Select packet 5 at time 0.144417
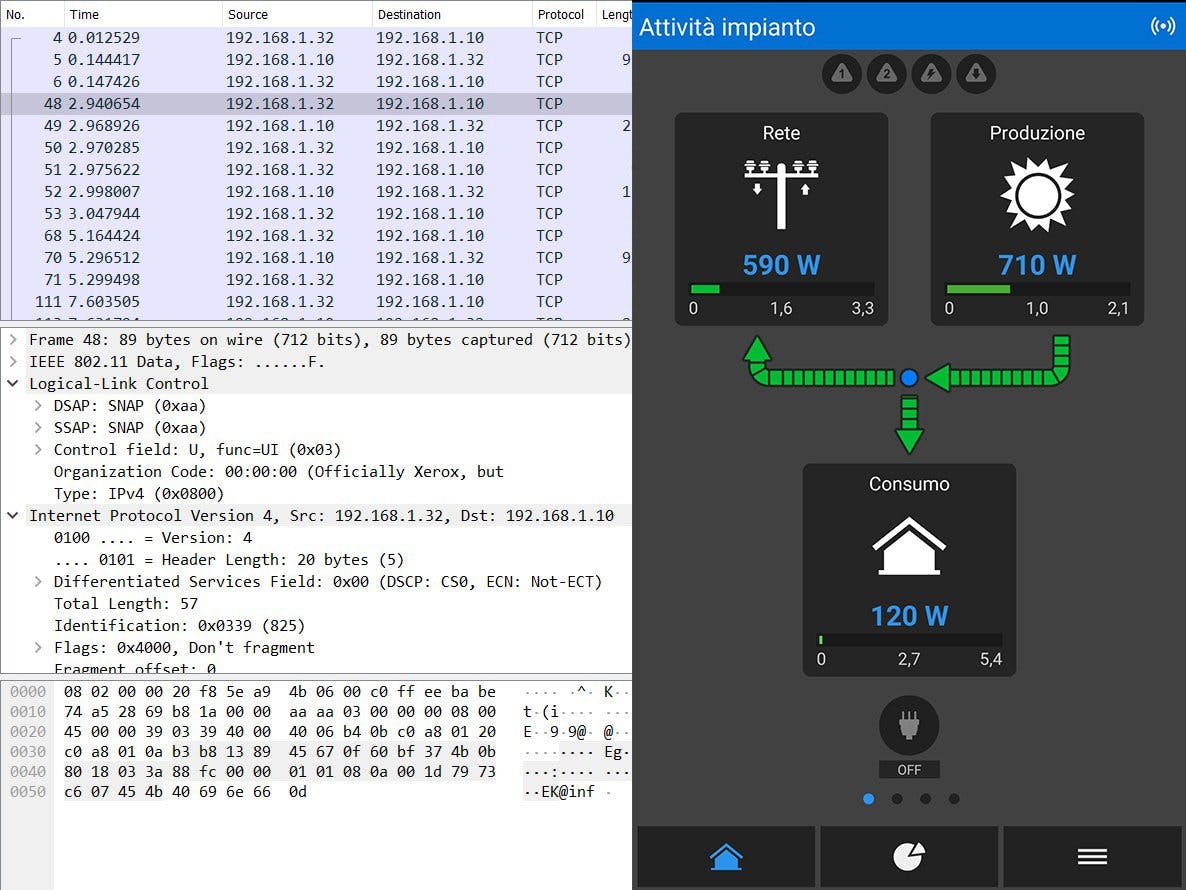The width and height of the screenshot is (1186, 890). (316, 60)
